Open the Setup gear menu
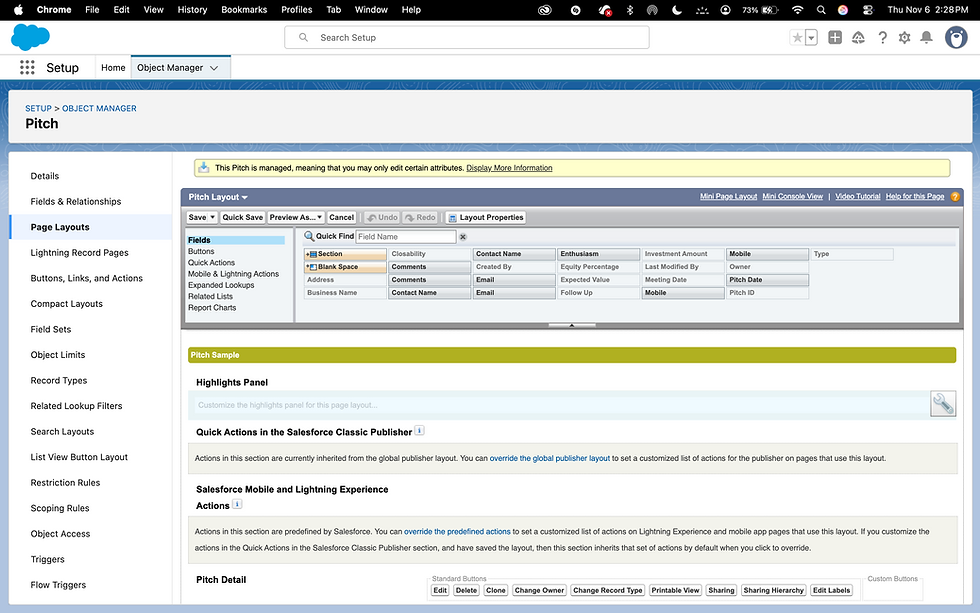The height and width of the screenshot is (613, 980). 904,37
